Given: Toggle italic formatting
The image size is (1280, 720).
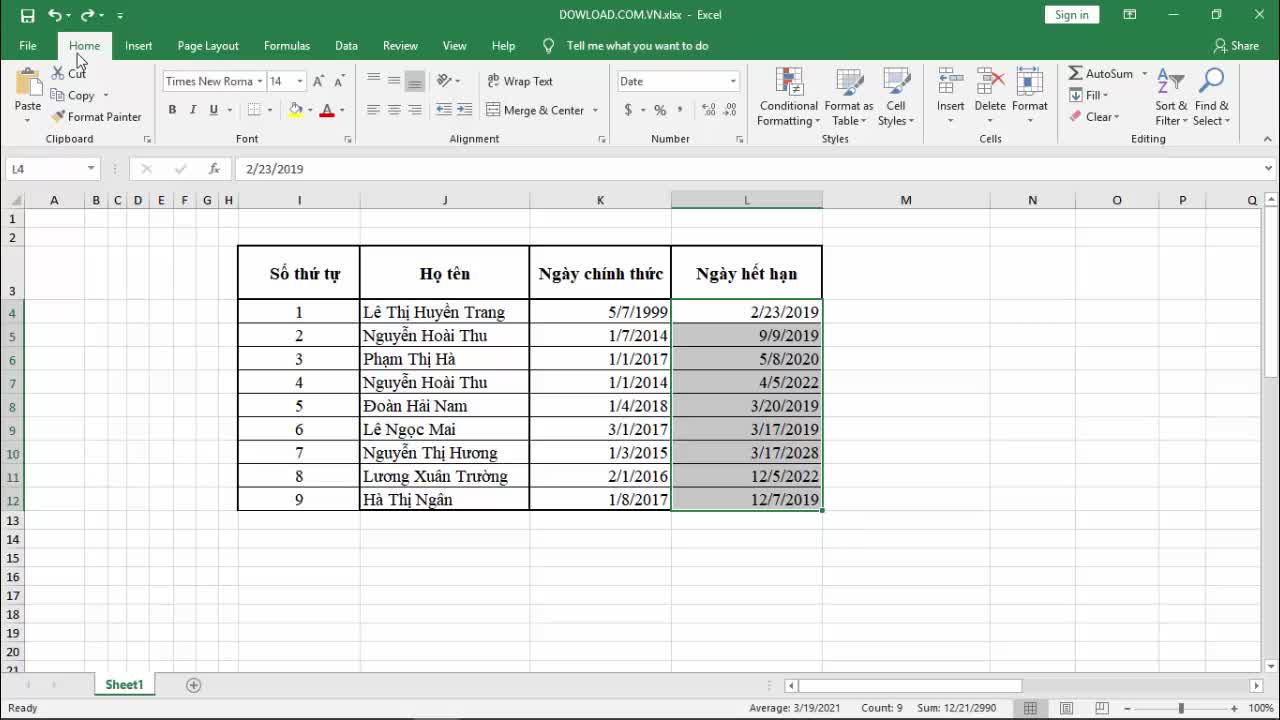Looking at the screenshot, I should point(193,110).
